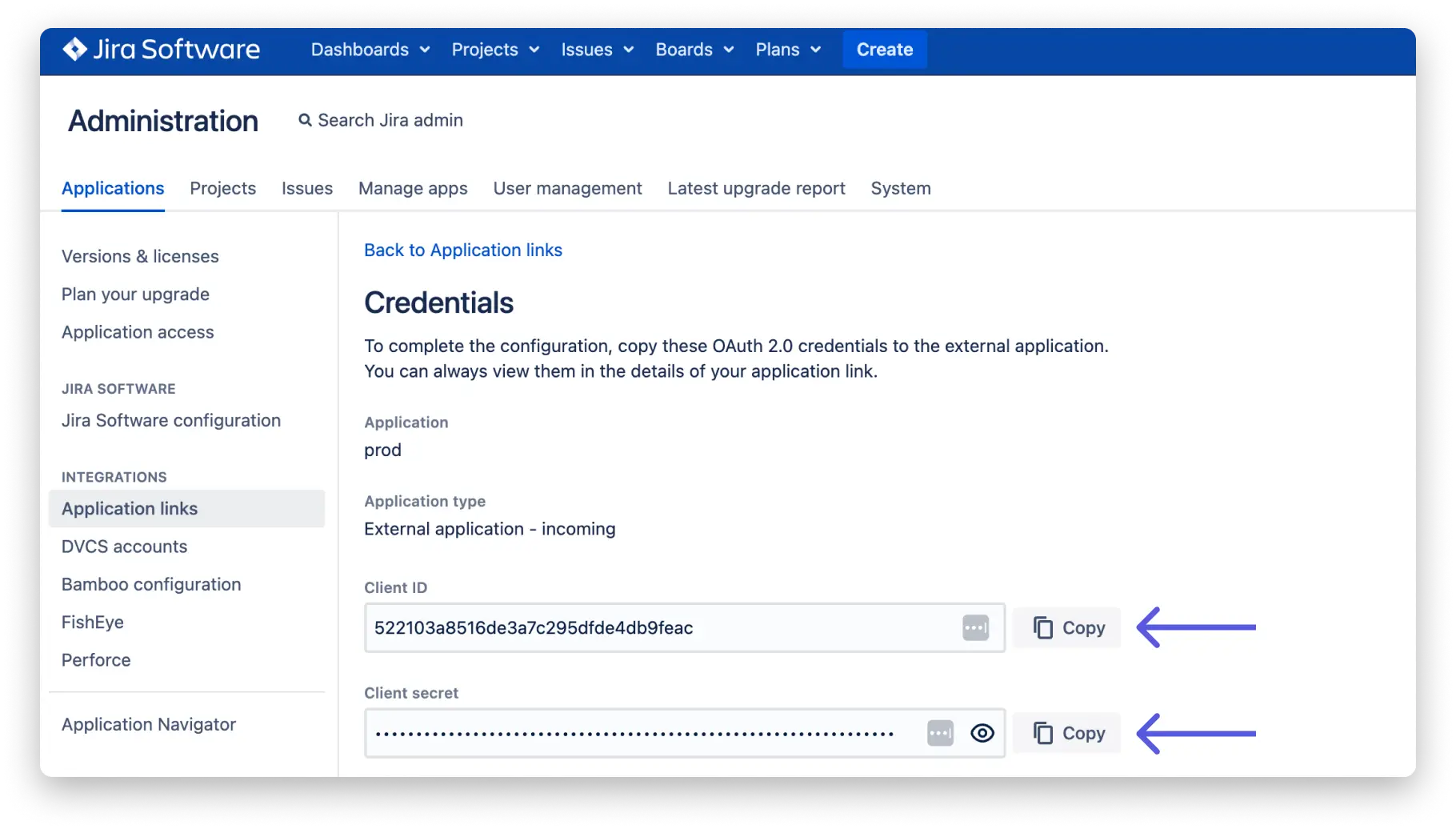Screen dimensions: 1456x829
Task: Go to FishEye in the sidebar
Action: click(x=93, y=623)
